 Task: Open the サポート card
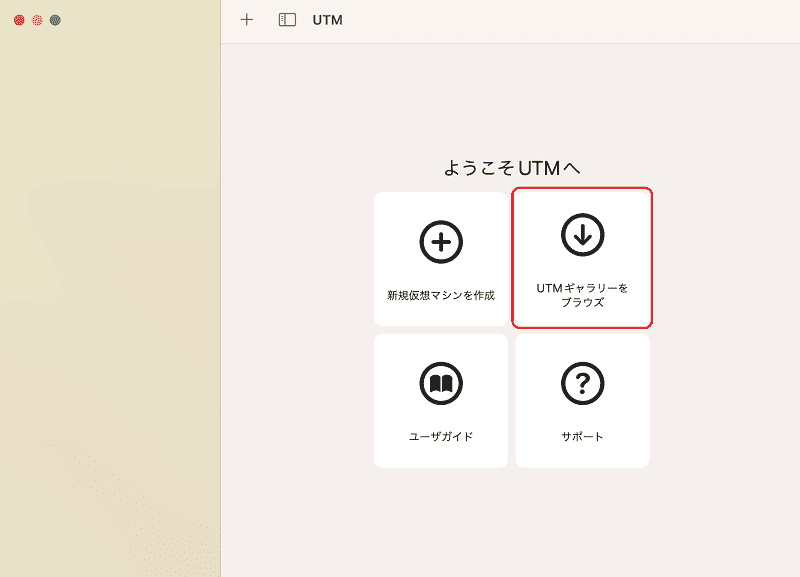click(582, 400)
